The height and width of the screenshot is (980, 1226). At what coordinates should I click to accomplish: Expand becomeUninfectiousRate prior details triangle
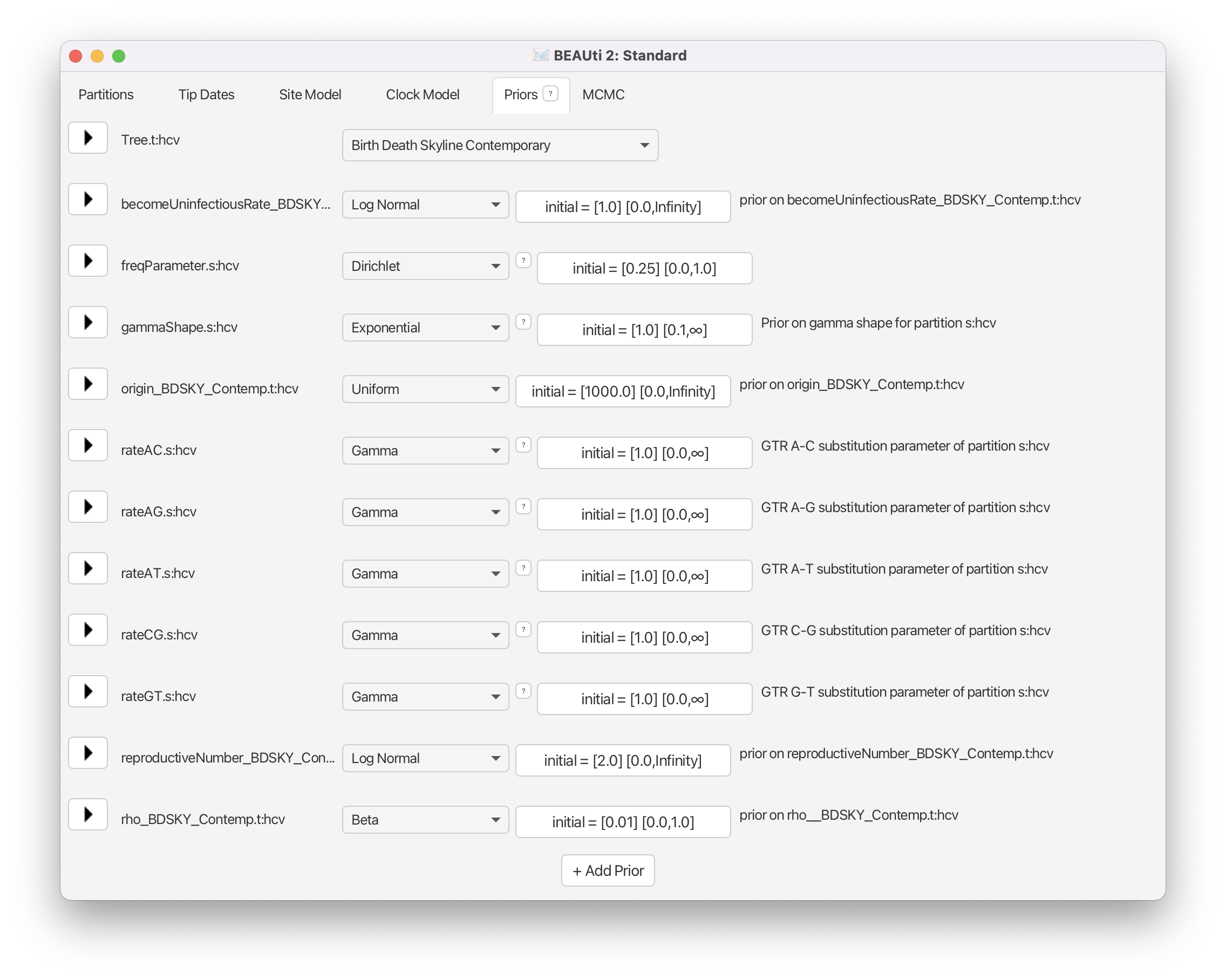pyautogui.click(x=88, y=199)
